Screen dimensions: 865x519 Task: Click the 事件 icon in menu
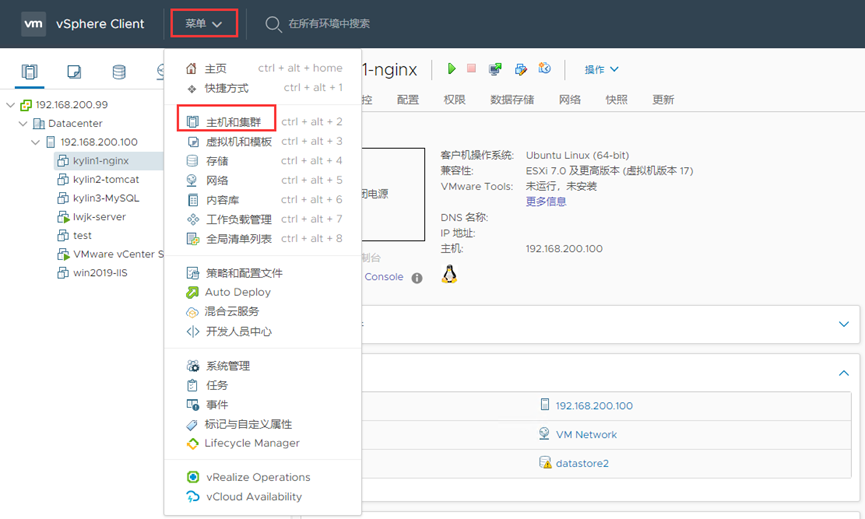193,405
